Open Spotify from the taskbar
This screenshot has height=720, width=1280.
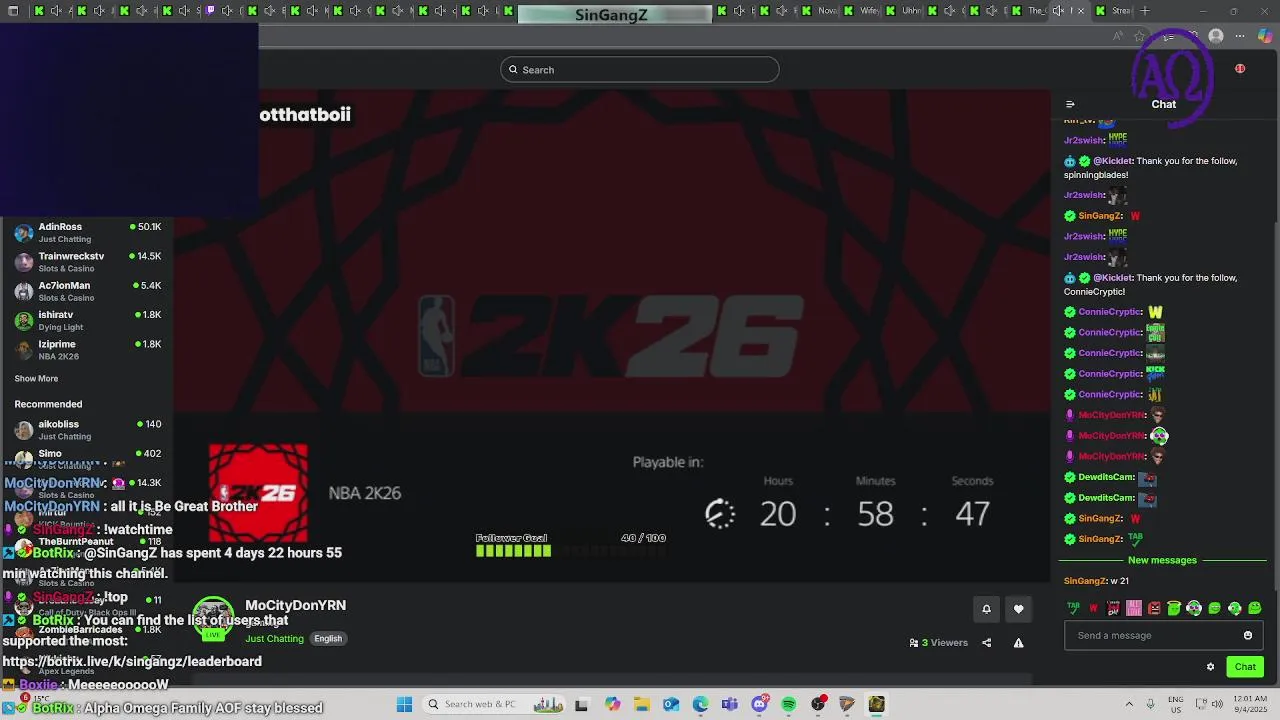[x=789, y=704]
